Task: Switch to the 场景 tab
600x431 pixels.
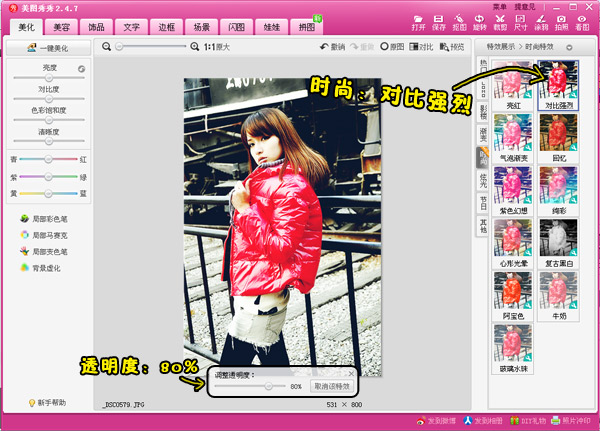Action: [x=202, y=27]
